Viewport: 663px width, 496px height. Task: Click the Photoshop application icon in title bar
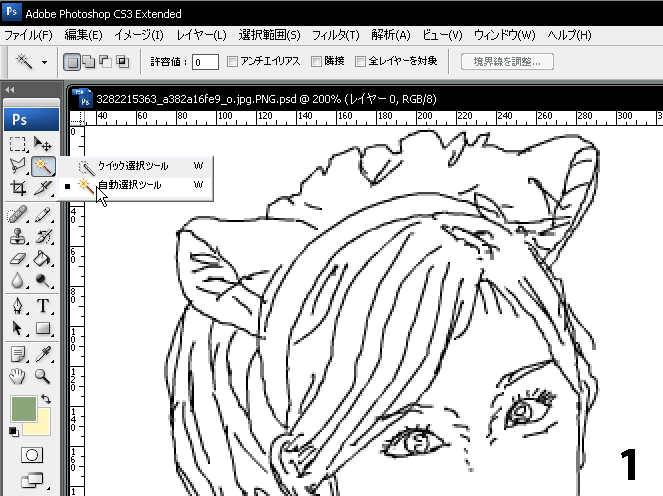coord(11,12)
